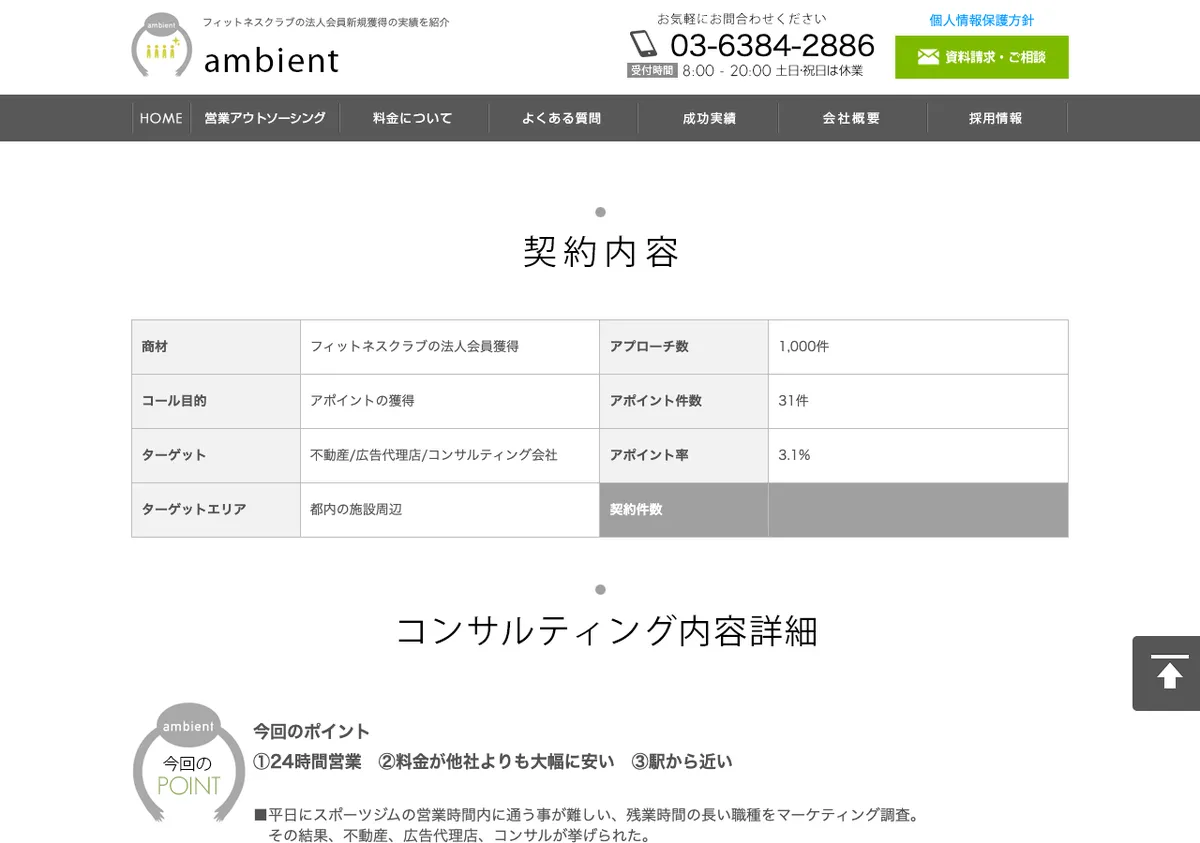Image resolution: width=1200 pixels, height=843 pixels.
Task: Open the 成功実績 menu item
Action: 709,118
